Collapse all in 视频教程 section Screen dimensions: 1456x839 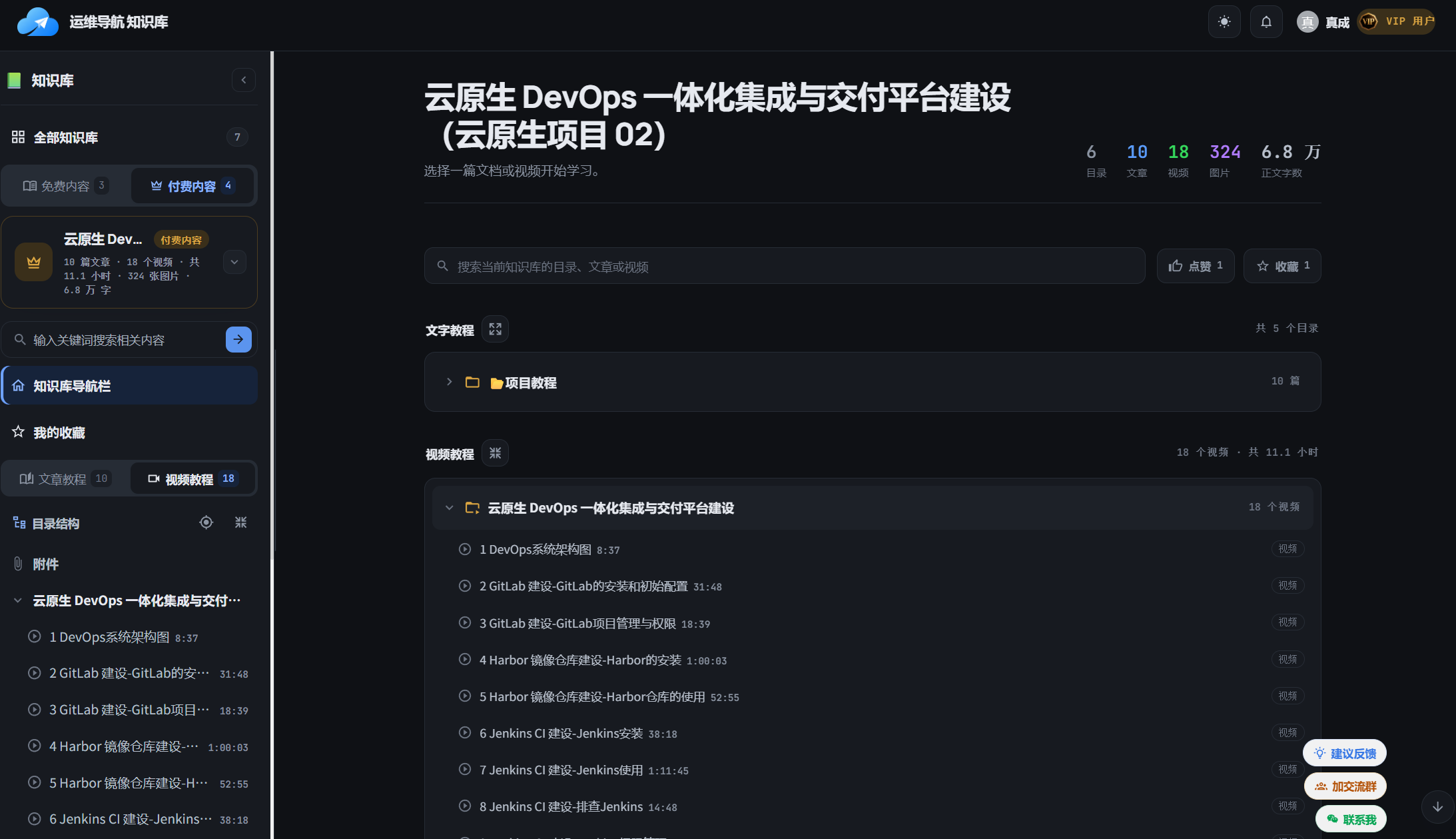click(x=495, y=453)
